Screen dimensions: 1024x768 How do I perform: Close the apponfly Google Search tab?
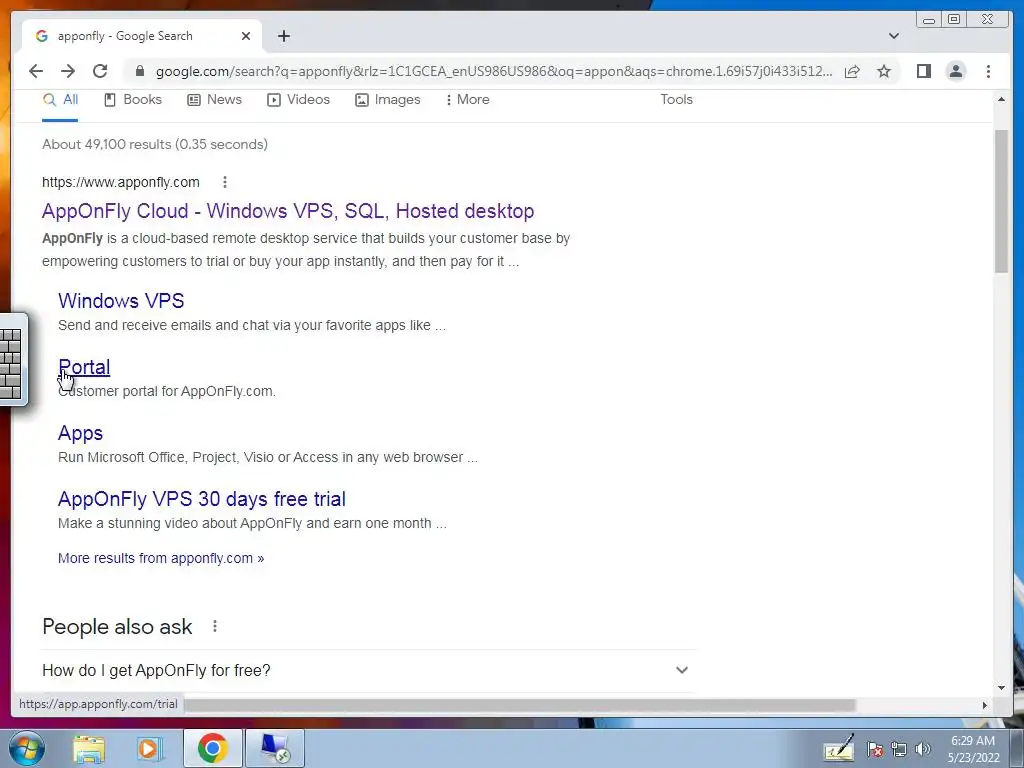click(246, 36)
